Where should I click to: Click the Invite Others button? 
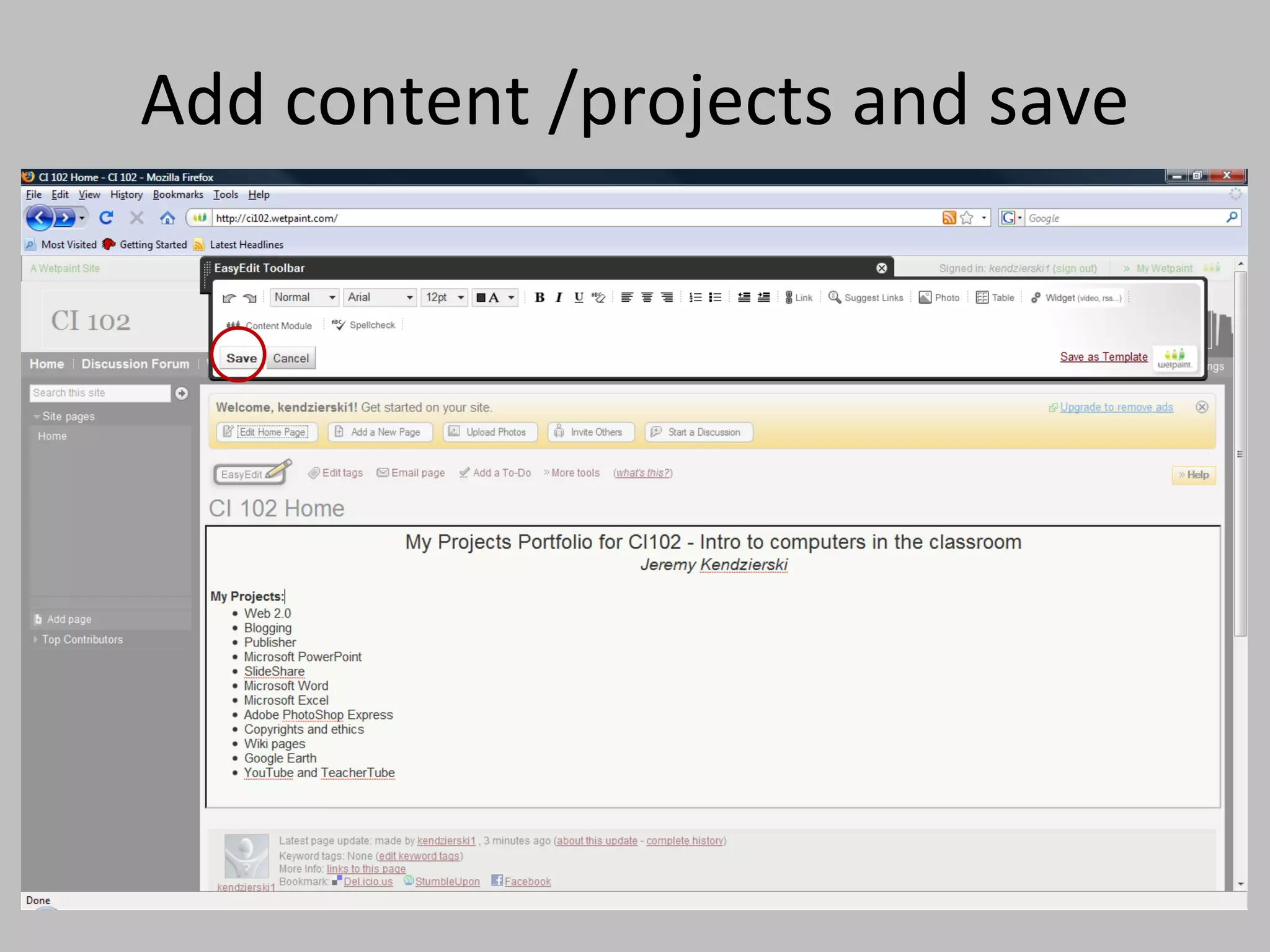(x=591, y=432)
